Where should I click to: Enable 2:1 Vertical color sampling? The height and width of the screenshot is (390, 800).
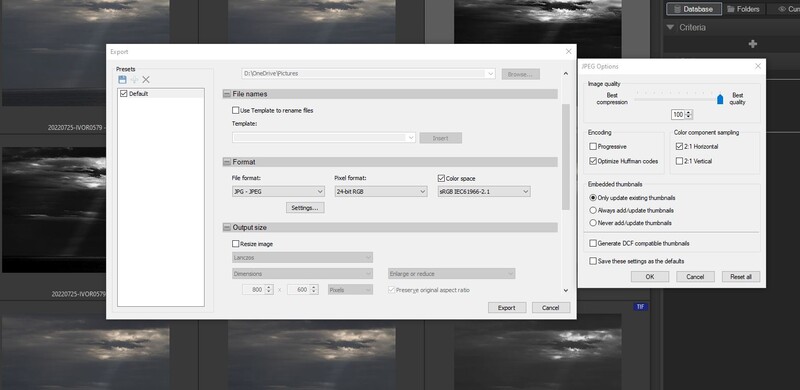tap(679, 161)
